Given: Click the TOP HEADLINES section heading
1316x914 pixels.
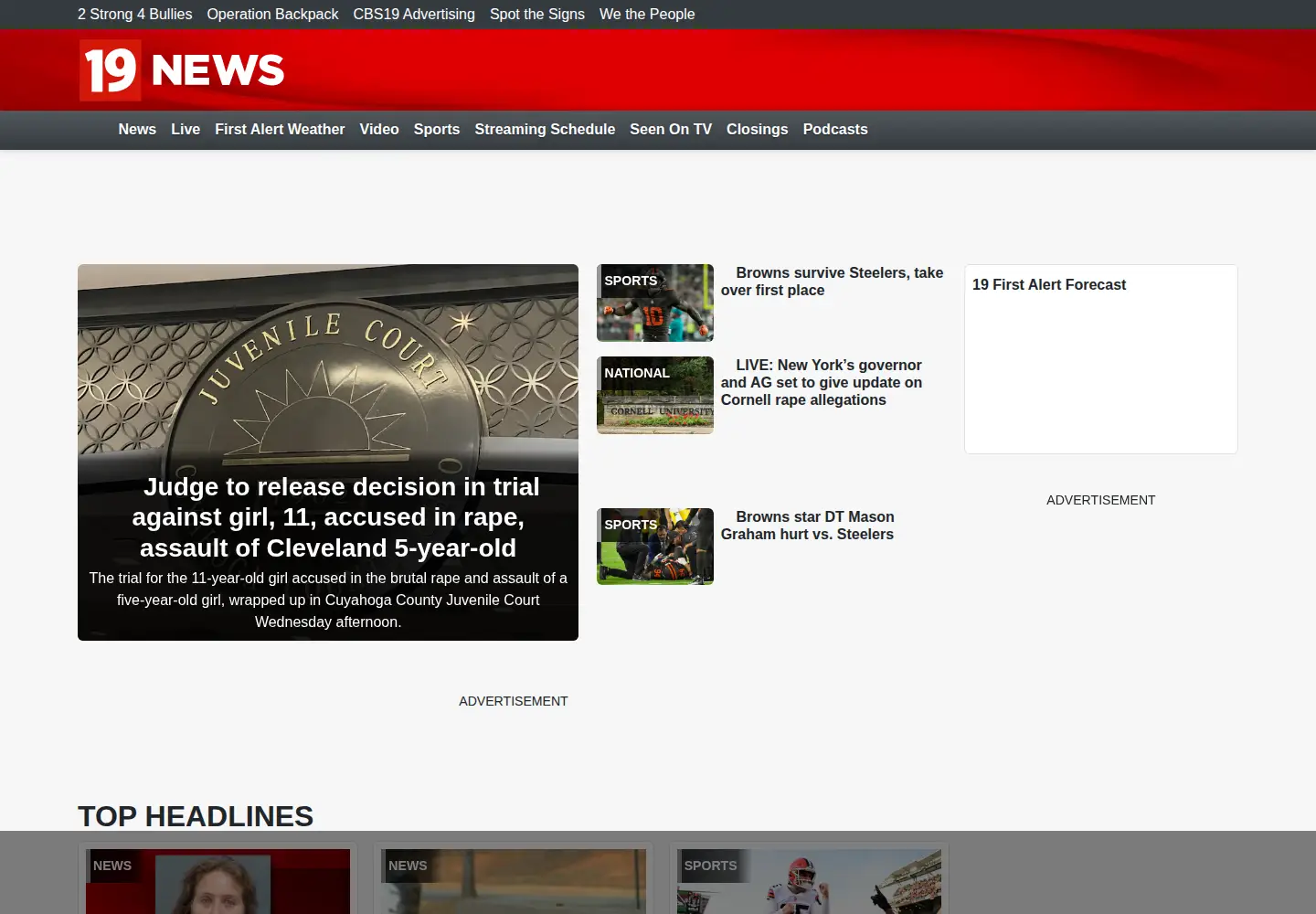Looking at the screenshot, I should [196, 816].
